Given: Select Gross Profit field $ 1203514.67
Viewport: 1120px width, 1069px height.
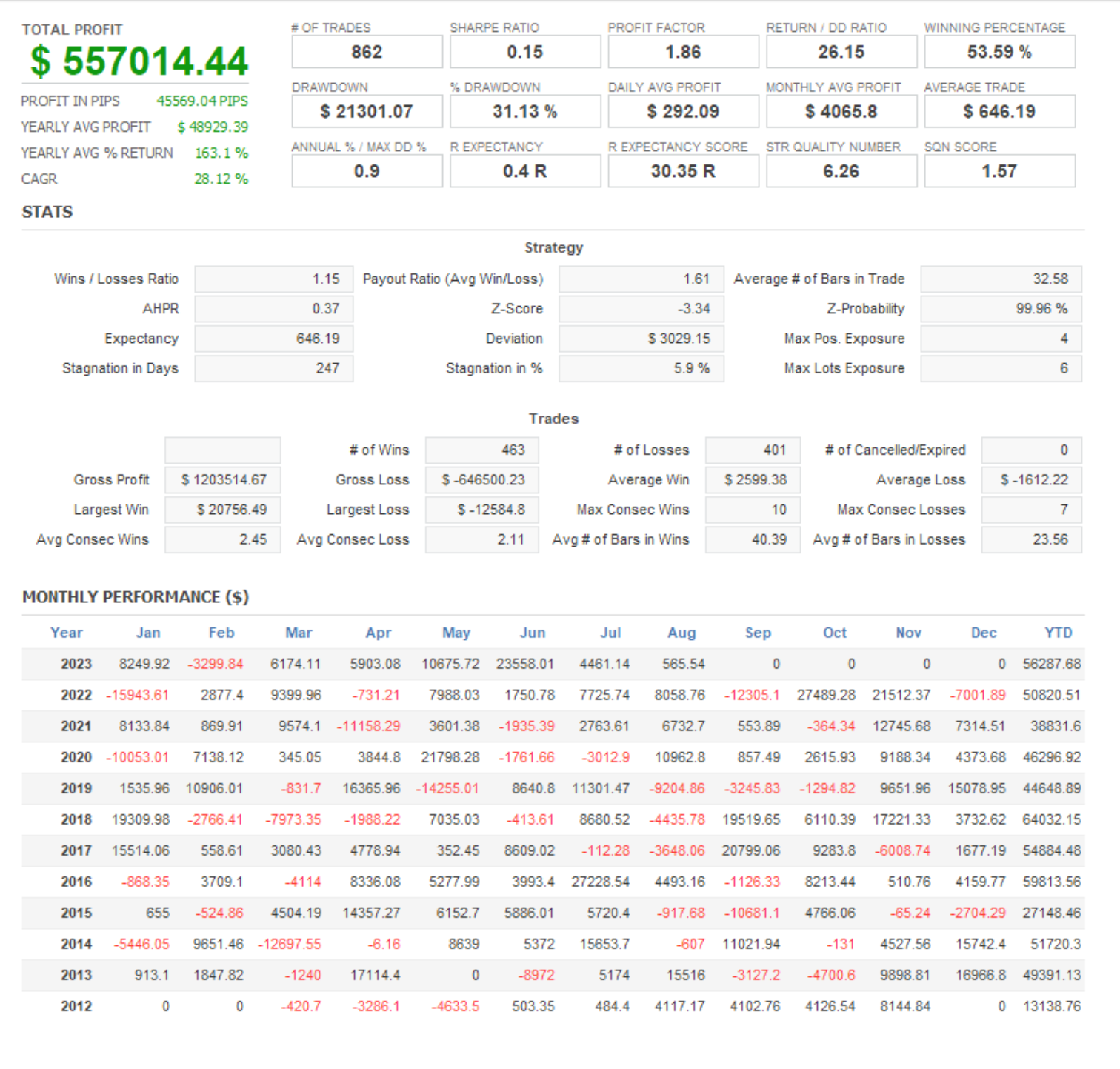Looking at the screenshot, I should pos(223,480).
